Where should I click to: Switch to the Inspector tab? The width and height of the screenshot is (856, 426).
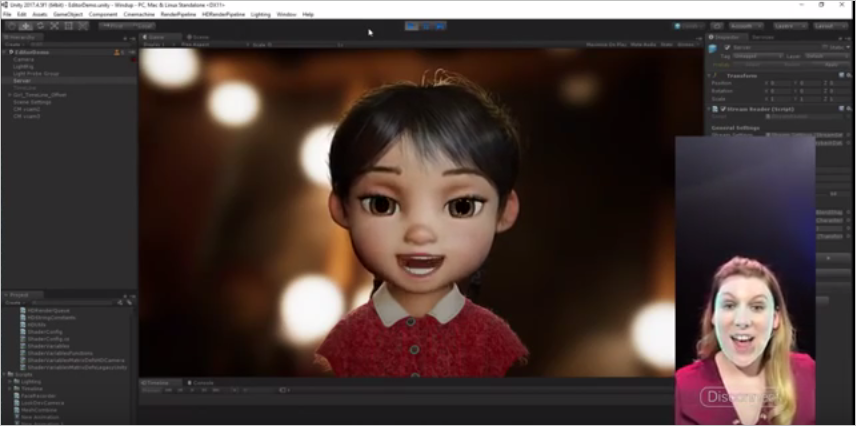727,37
